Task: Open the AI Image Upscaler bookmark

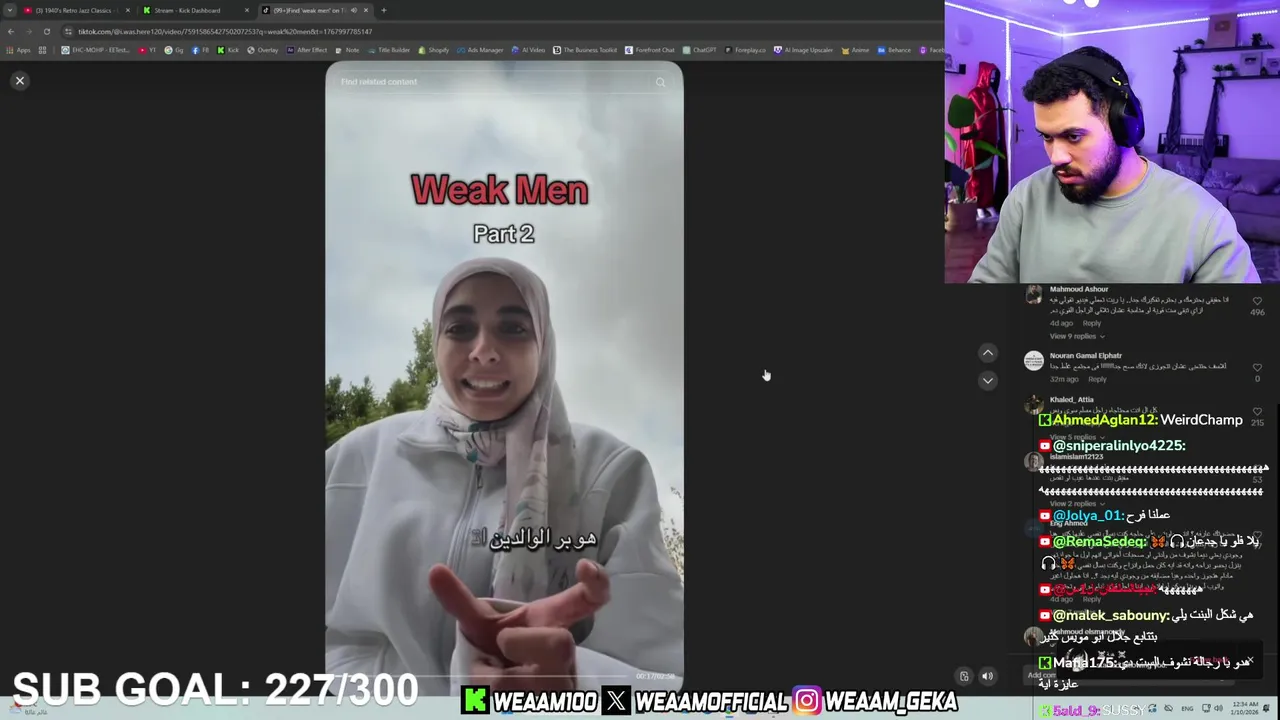Action: point(804,50)
